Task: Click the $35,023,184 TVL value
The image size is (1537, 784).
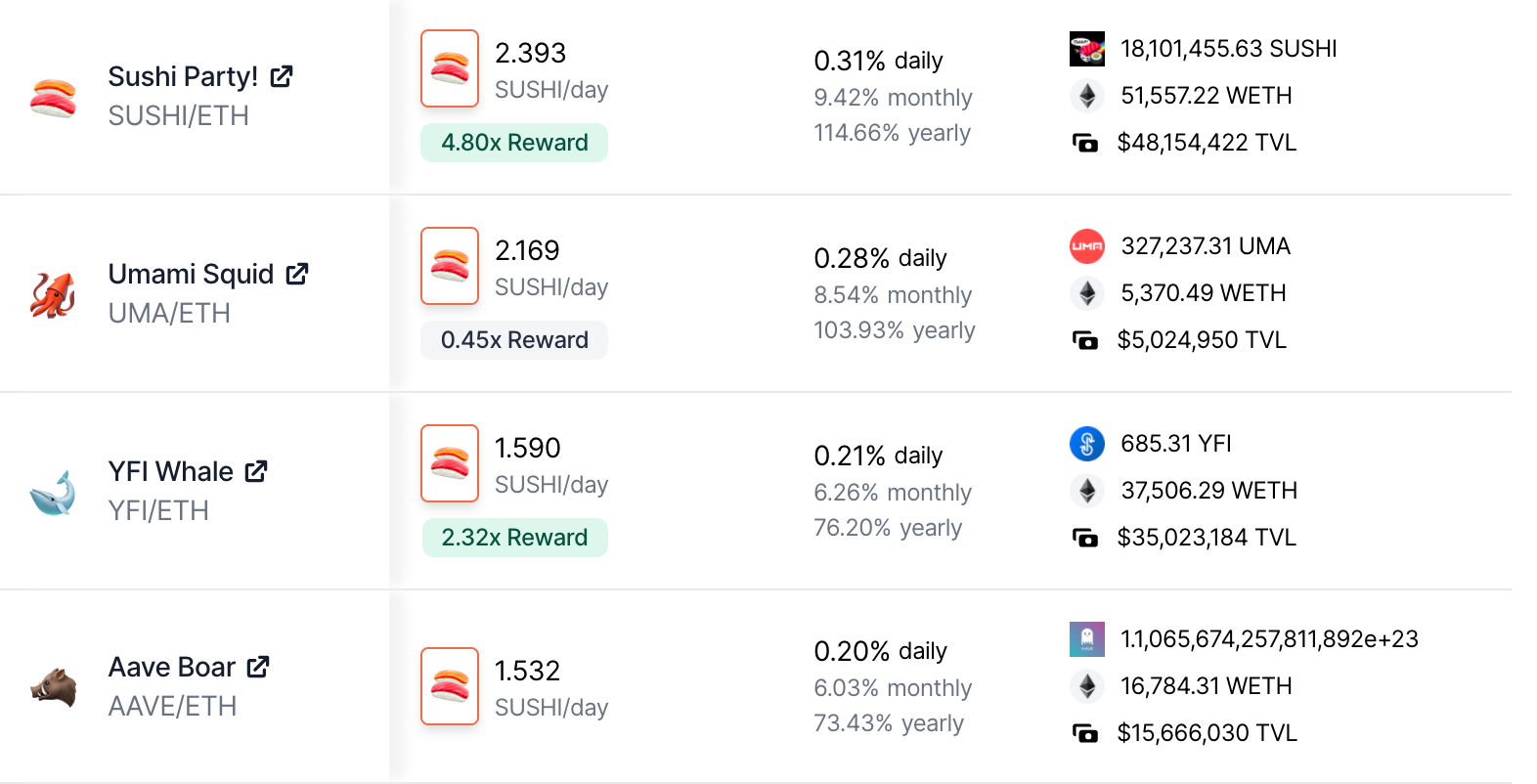Action: pyautogui.click(x=1207, y=538)
